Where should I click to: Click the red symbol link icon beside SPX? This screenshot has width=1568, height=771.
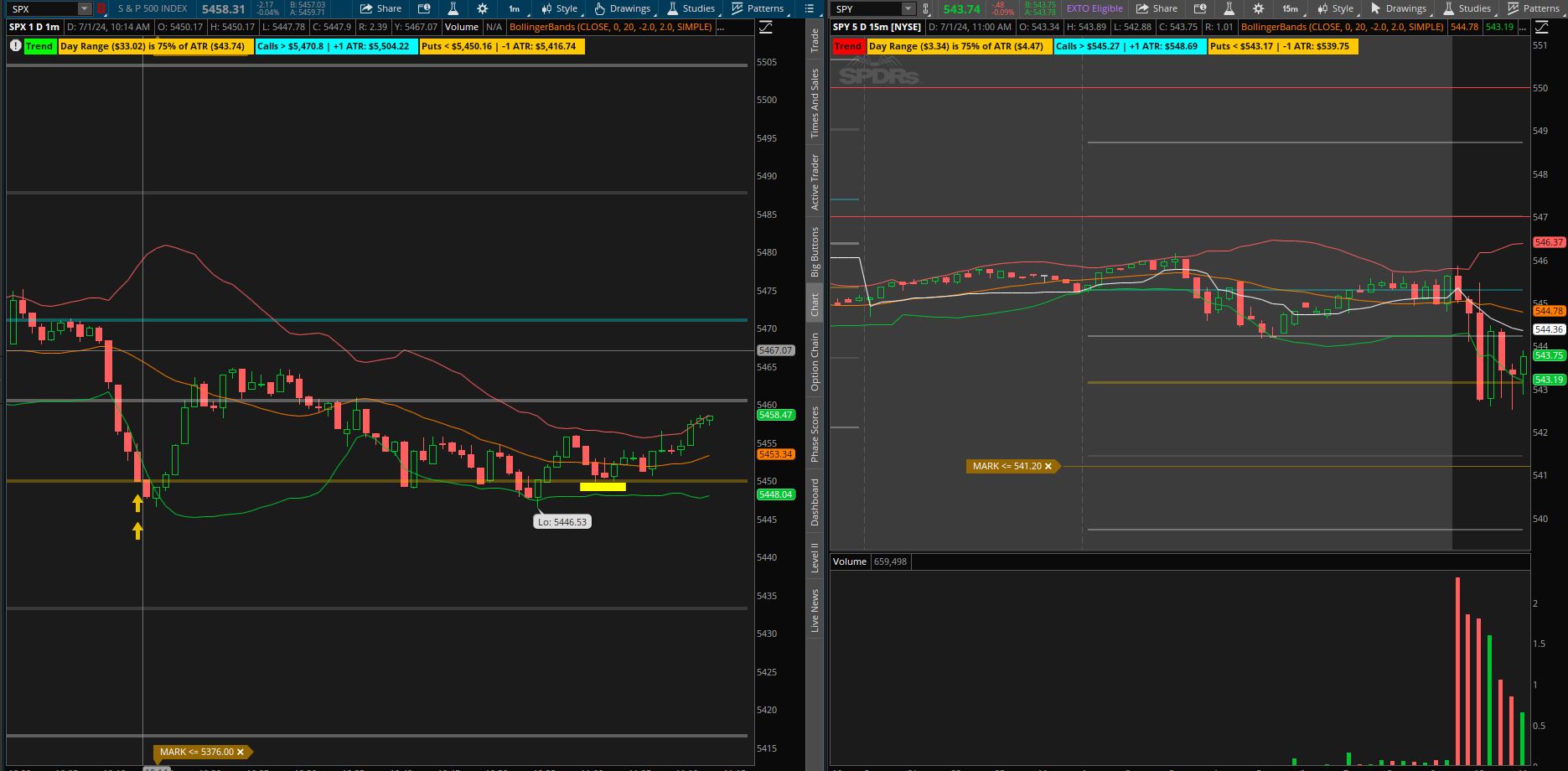101,8
